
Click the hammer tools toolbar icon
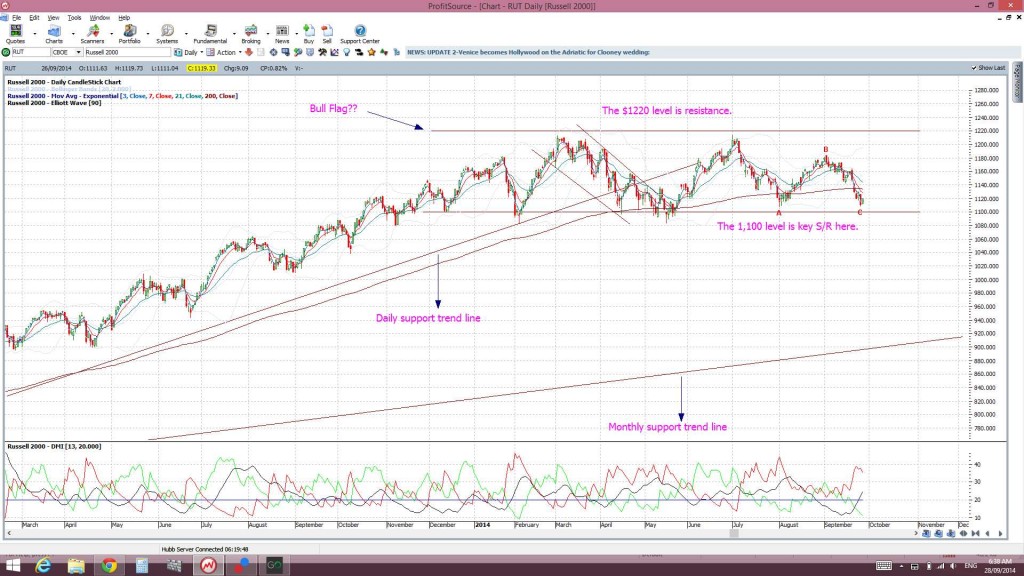coord(322,52)
